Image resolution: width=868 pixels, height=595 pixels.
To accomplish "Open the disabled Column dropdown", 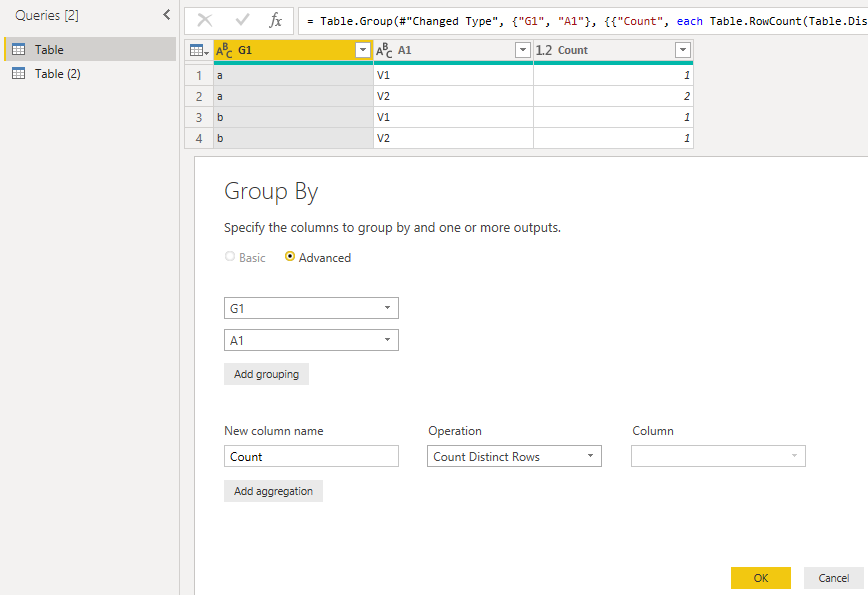I will (x=718, y=456).
